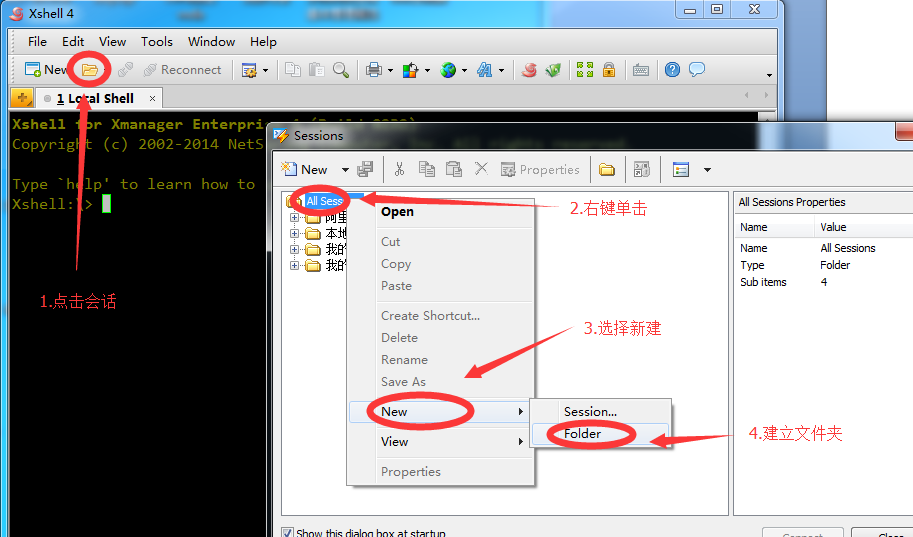Click the globe encoding icon
This screenshot has height=537, width=913.
(x=448, y=70)
